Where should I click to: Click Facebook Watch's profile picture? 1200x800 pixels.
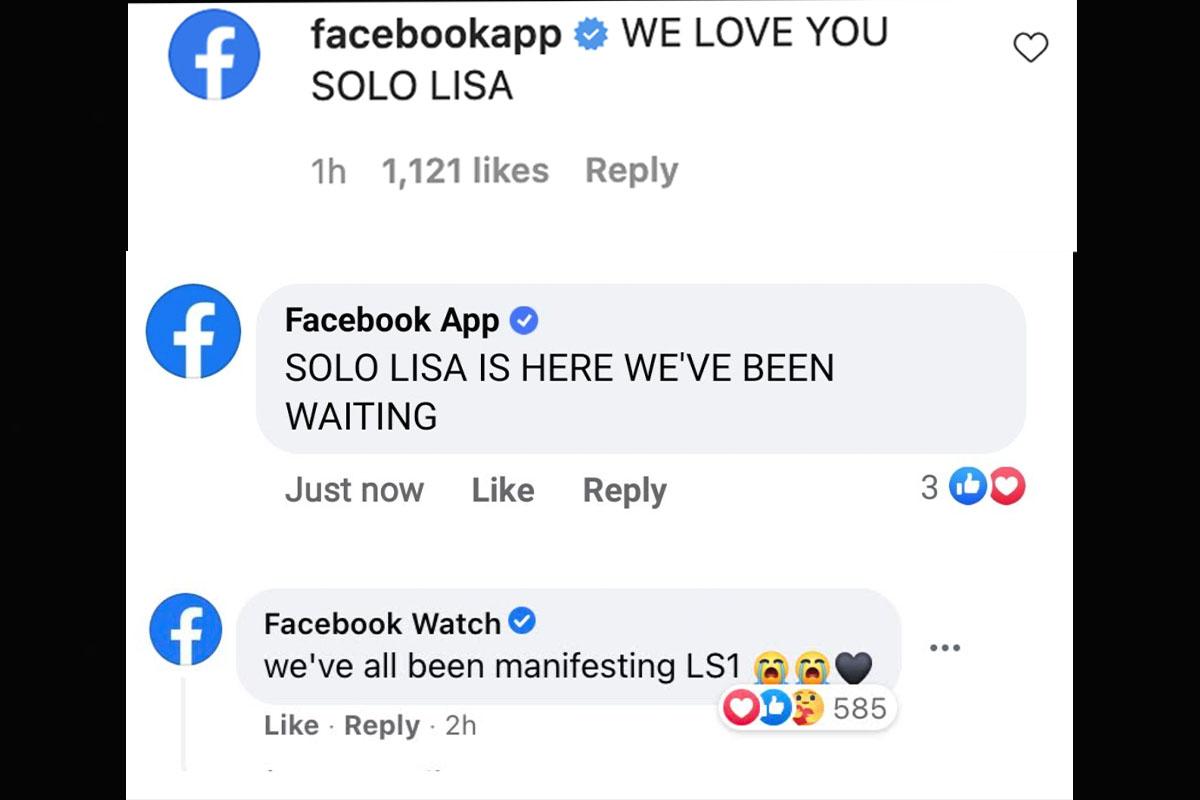point(185,629)
